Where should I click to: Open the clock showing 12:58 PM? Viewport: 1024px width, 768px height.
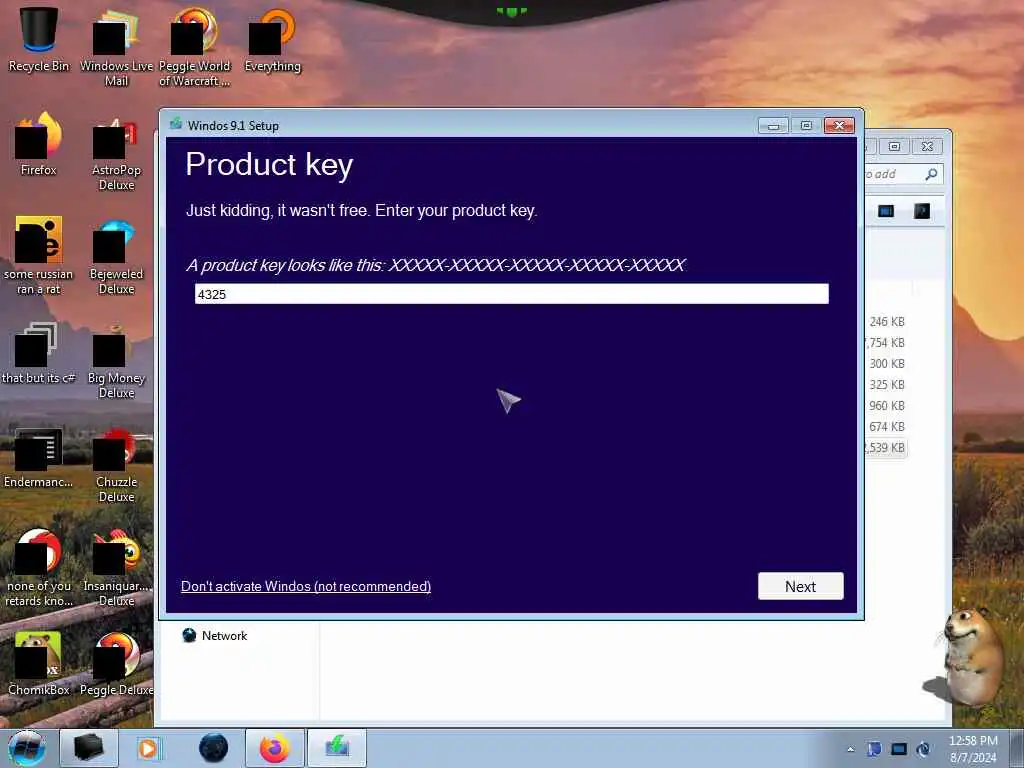(973, 748)
